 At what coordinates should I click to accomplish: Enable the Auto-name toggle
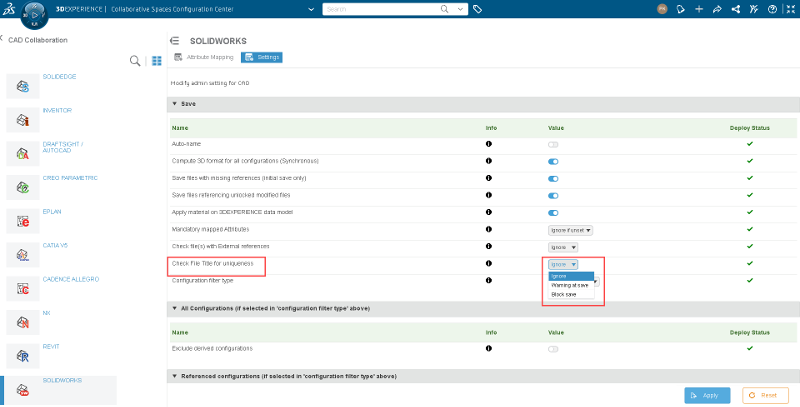pyautogui.click(x=553, y=144)
